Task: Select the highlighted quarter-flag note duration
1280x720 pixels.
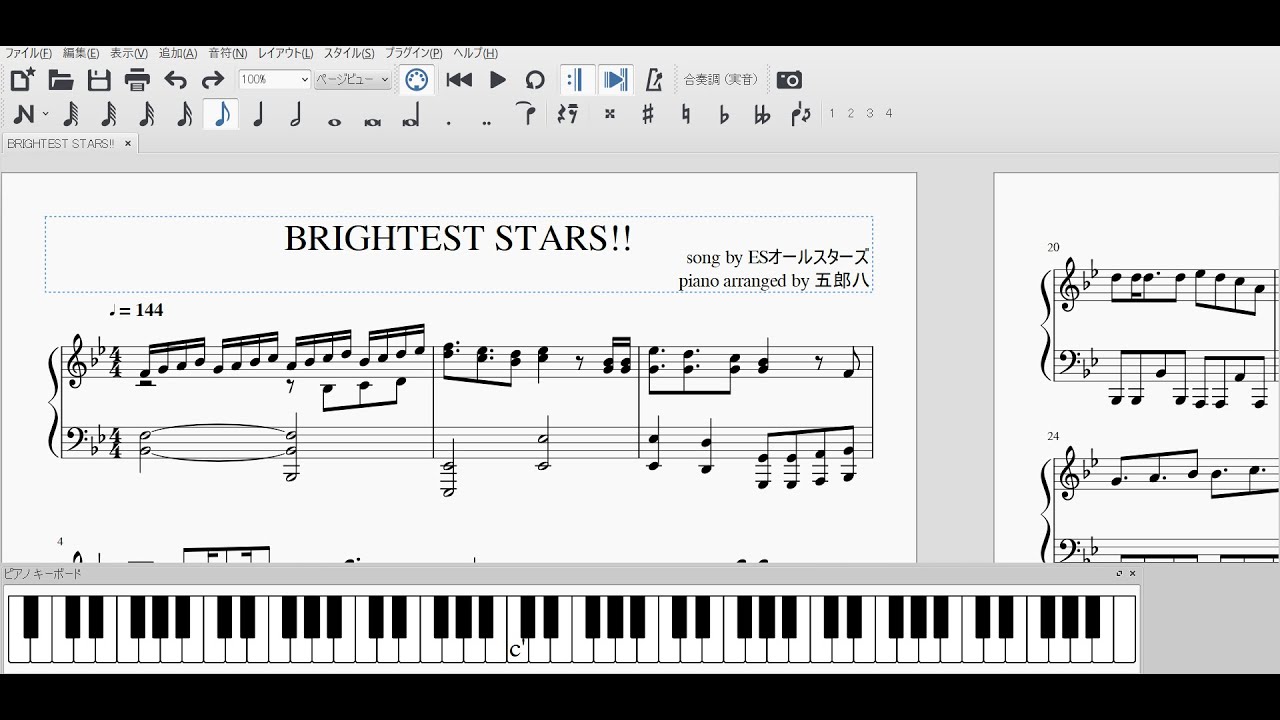Action: click(x=222, y=114)
